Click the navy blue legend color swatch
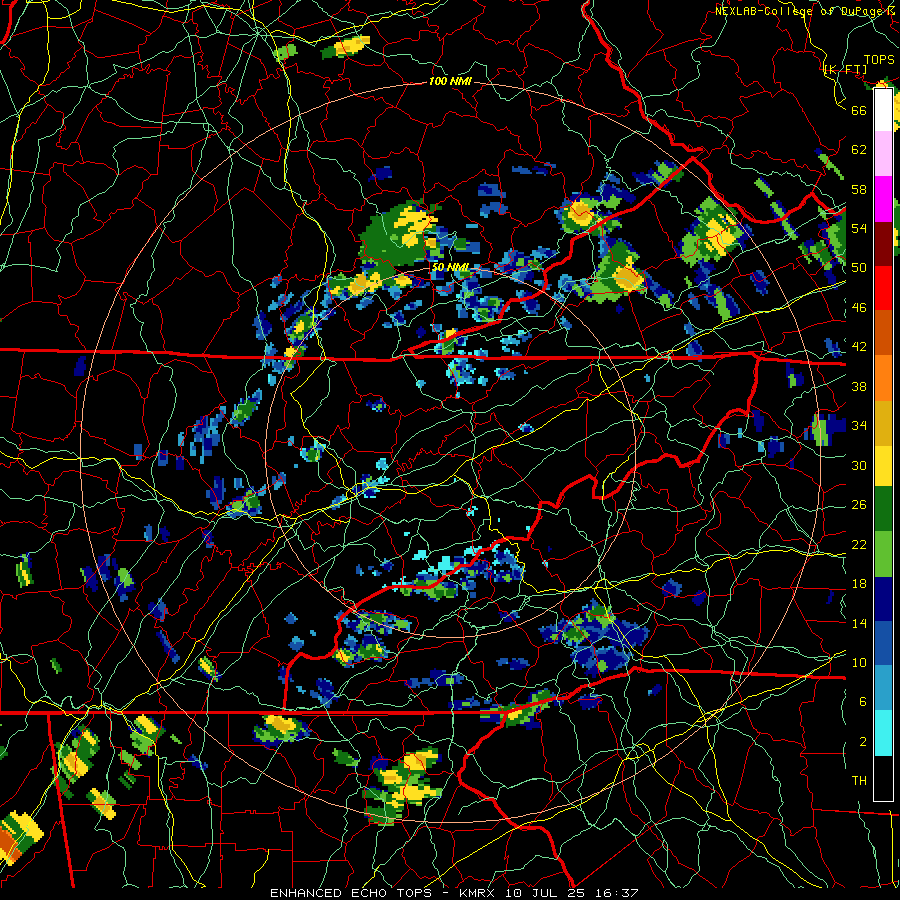Viewport: 900px width, 900px height. pyautogui.click(x=883, y=599)
